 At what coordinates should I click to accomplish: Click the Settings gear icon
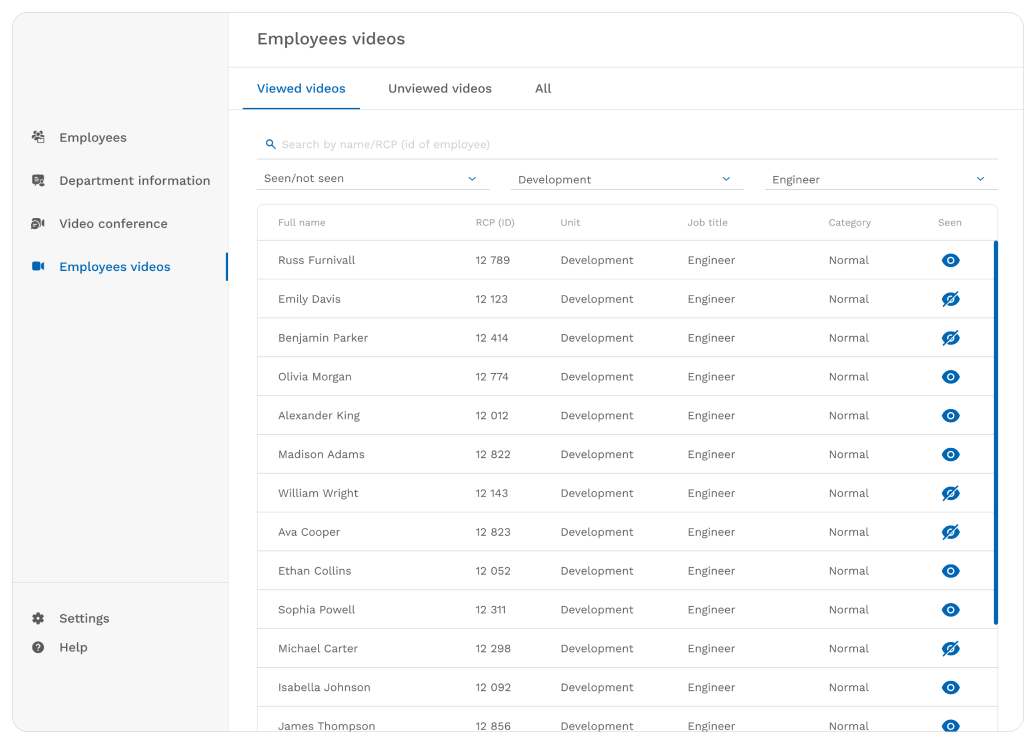(38, 618)
